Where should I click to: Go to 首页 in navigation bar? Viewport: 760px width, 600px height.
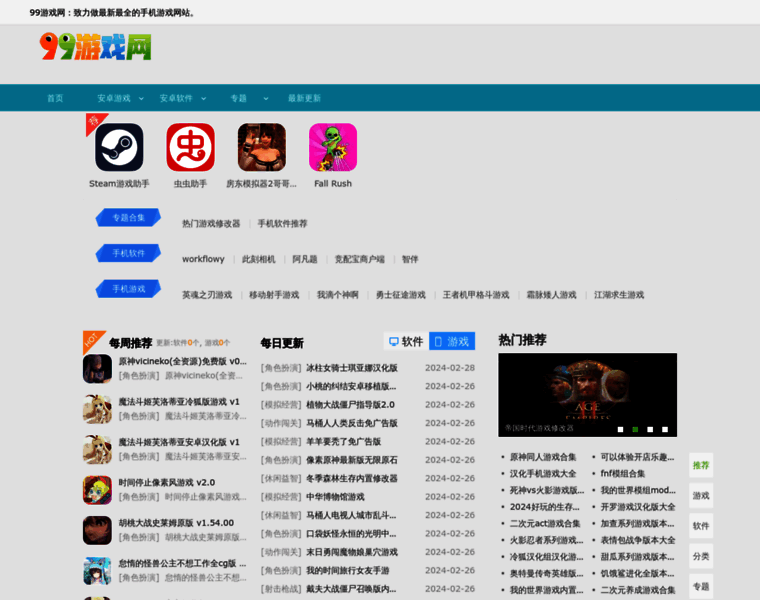(55, 98)
